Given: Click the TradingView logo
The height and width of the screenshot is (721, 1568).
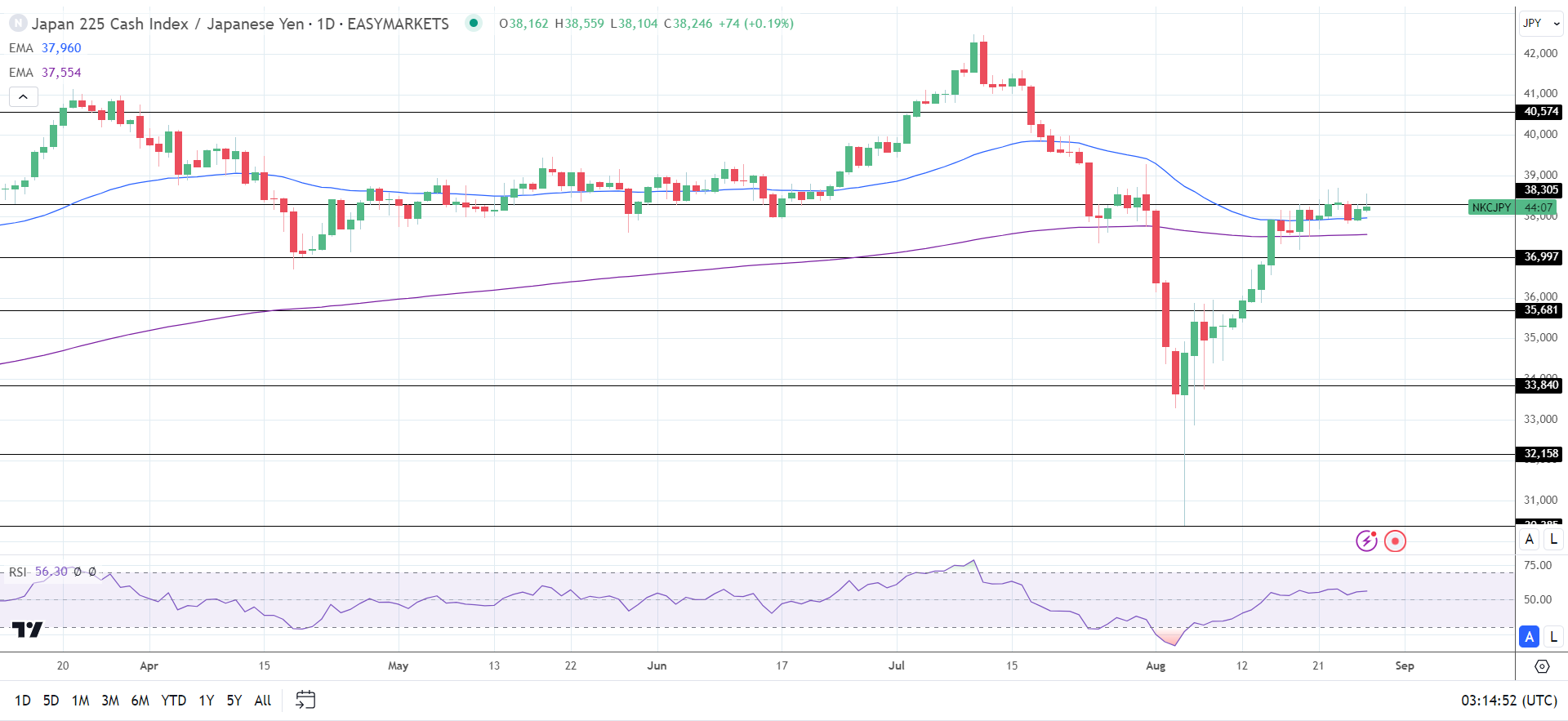Looking at the screenshot, I should [x=27, y=630].
